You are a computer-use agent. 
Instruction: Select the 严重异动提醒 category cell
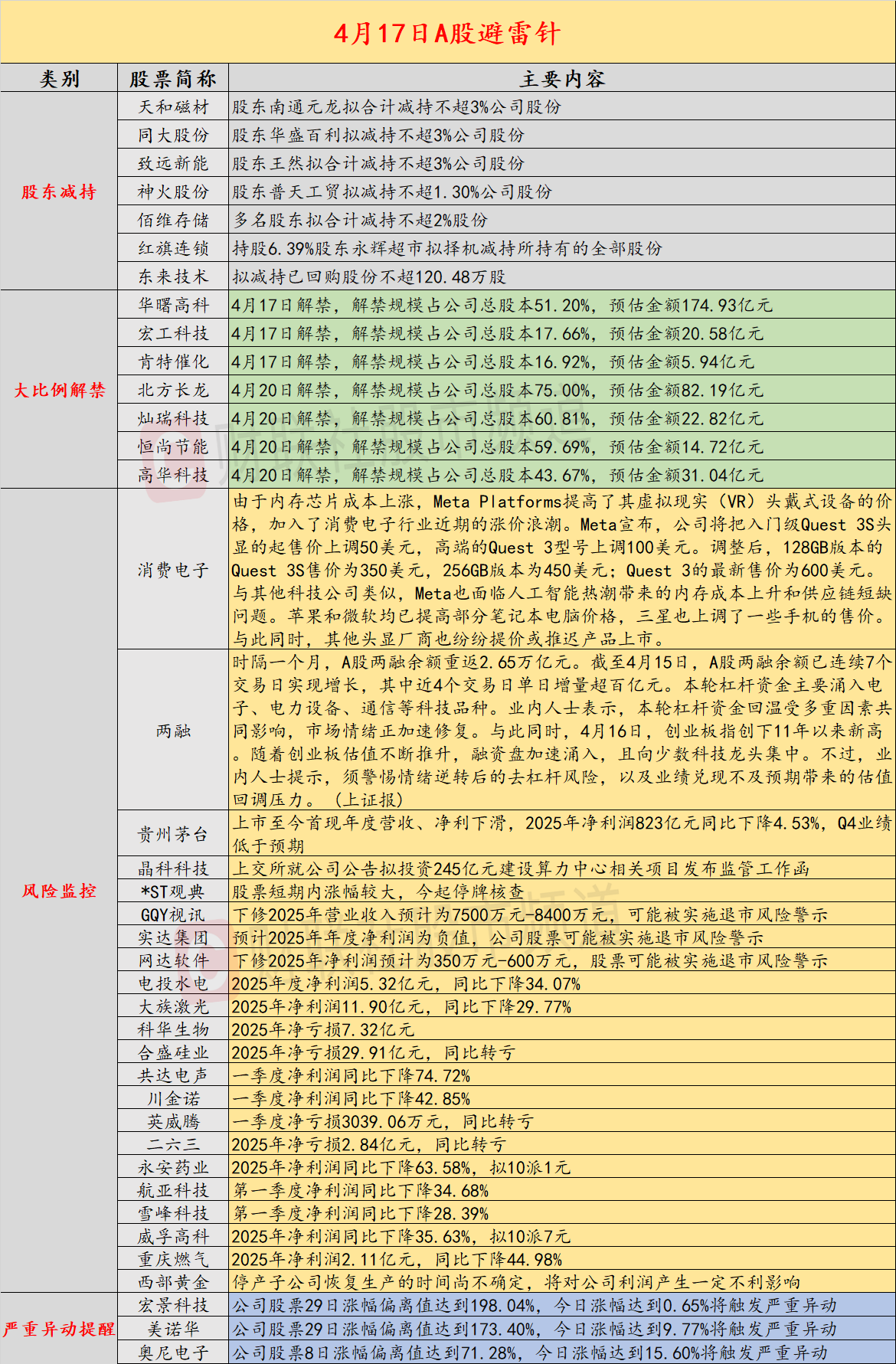(x=59, y=1330)
